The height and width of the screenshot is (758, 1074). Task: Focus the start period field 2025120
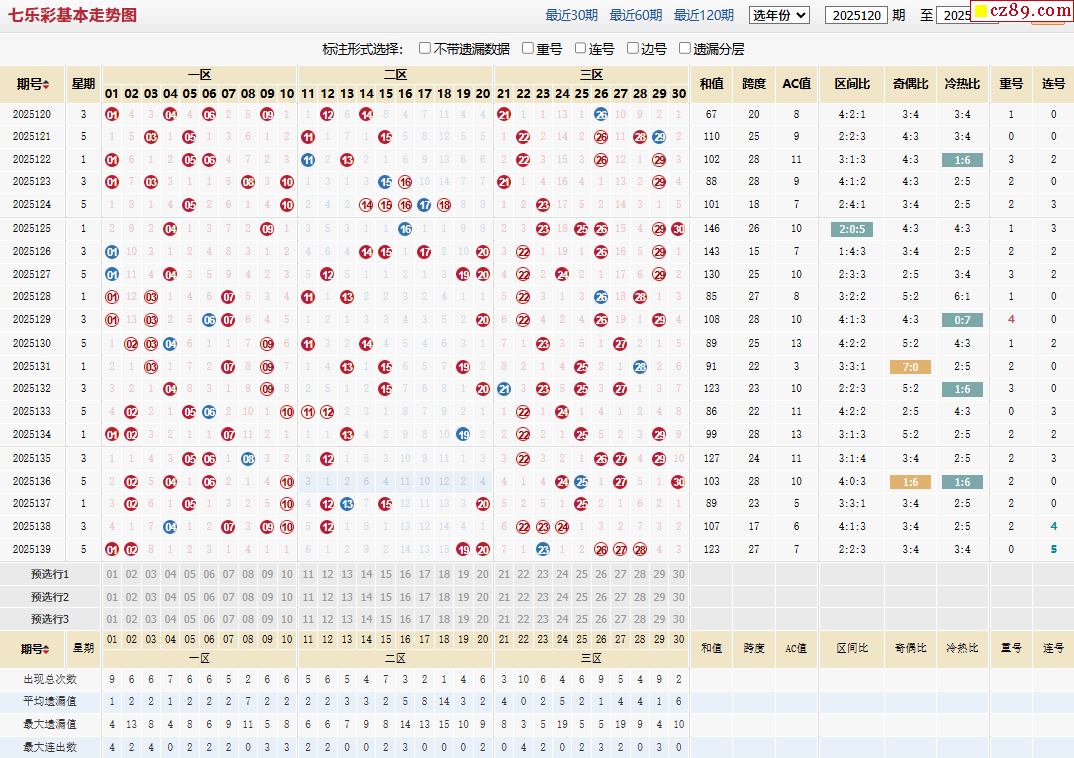coord(856,15)
